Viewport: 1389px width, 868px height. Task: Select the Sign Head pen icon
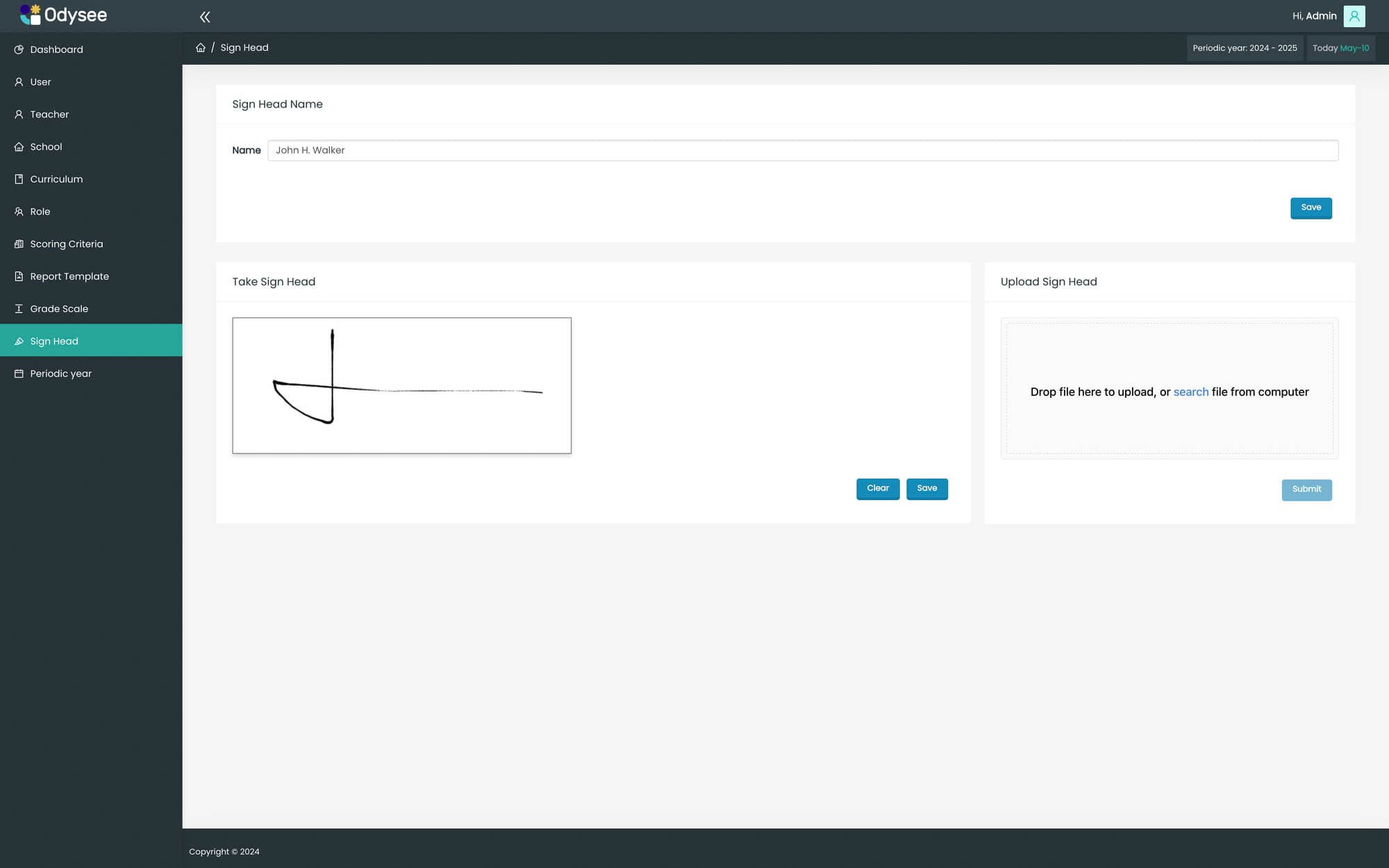[x=18, y=340]
